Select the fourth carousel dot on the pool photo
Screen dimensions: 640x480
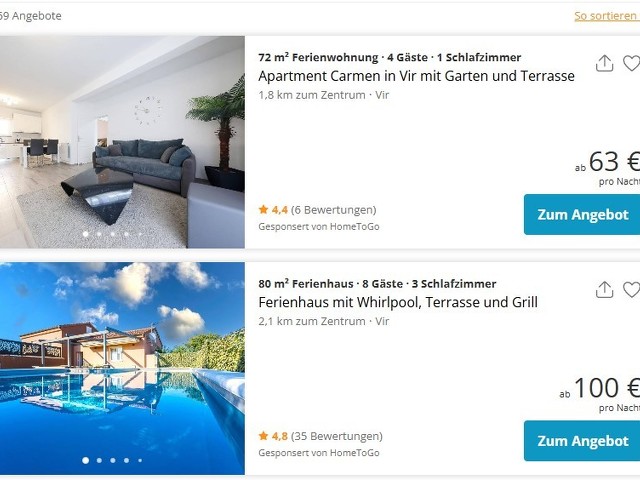coord(127,460)
